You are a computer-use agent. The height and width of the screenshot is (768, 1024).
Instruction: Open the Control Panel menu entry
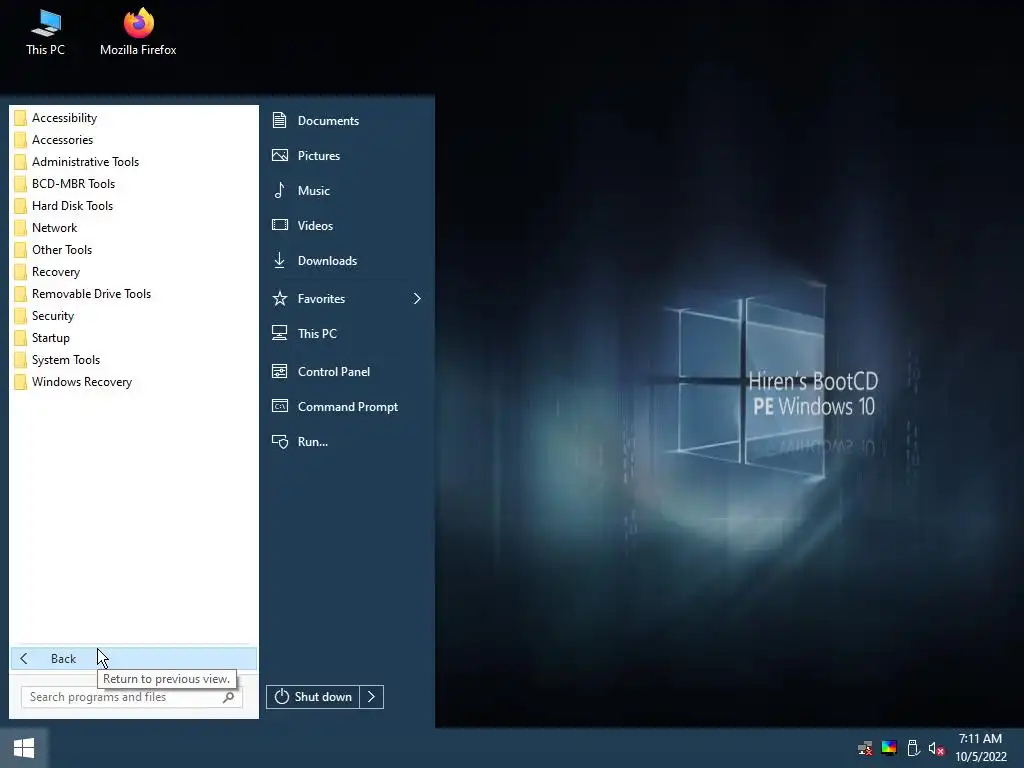pos(347,372)
